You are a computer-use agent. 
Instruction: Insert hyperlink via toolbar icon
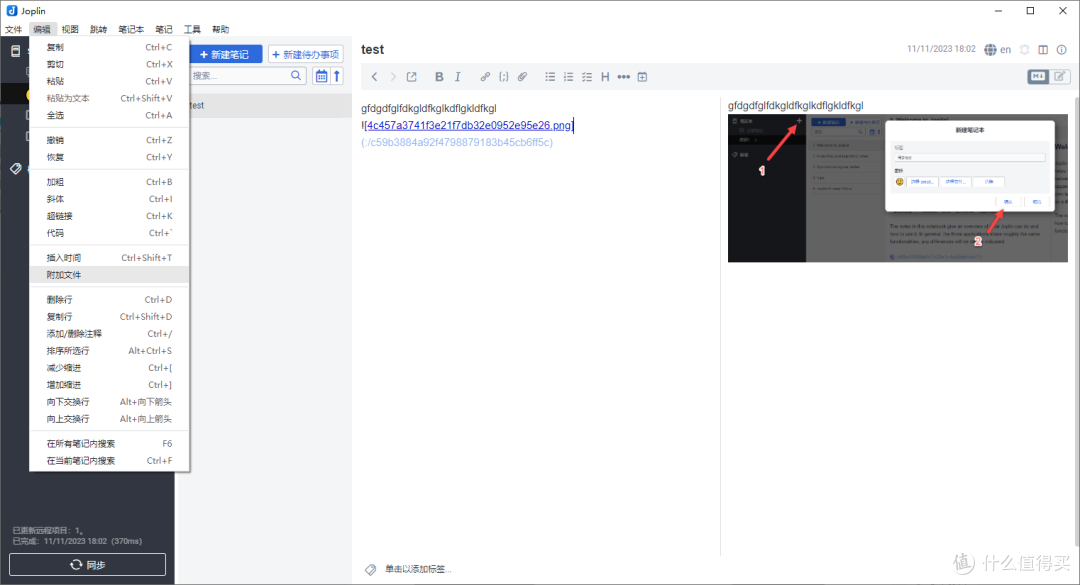tap(485, 76)
